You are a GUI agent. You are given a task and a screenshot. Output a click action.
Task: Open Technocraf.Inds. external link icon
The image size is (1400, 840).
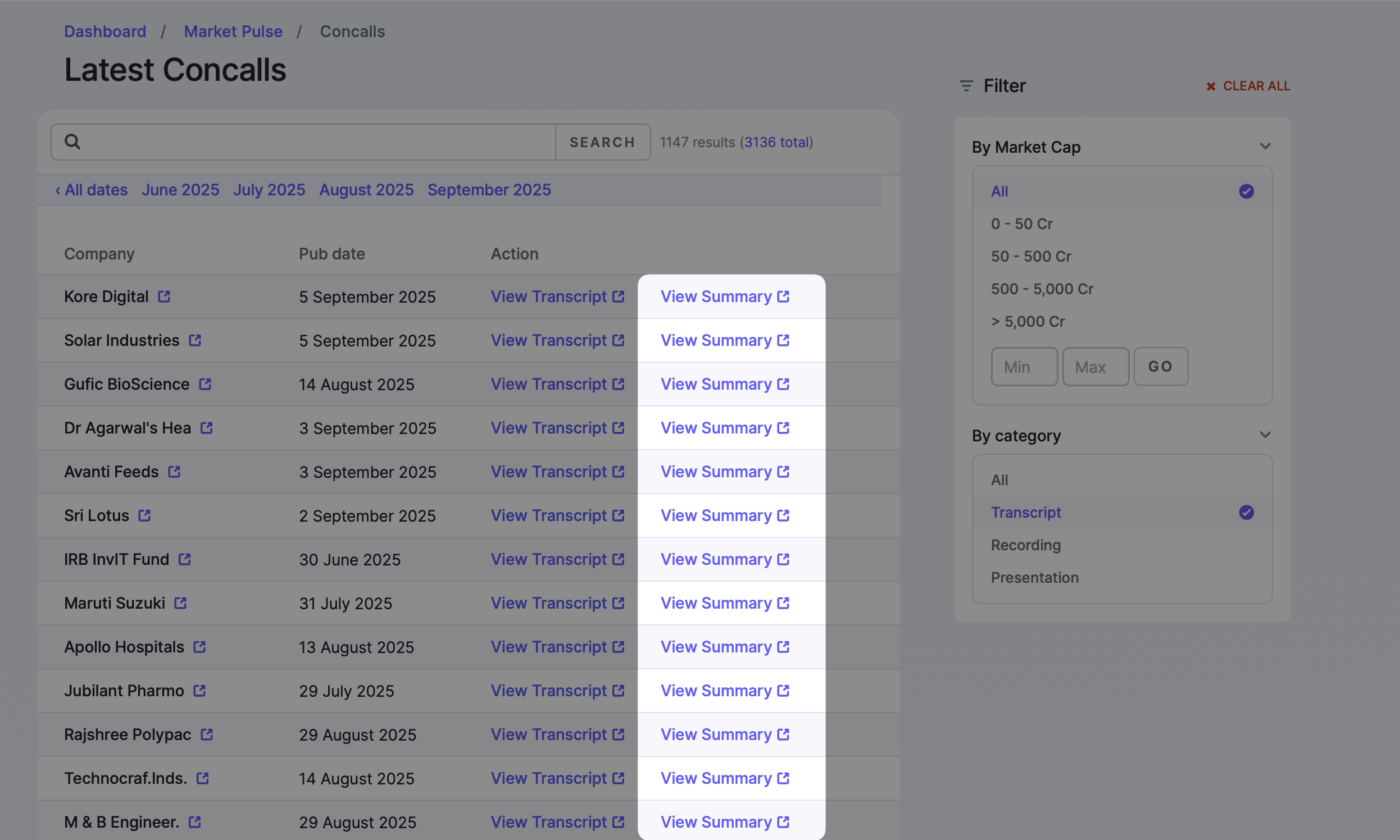pos(203,778)
